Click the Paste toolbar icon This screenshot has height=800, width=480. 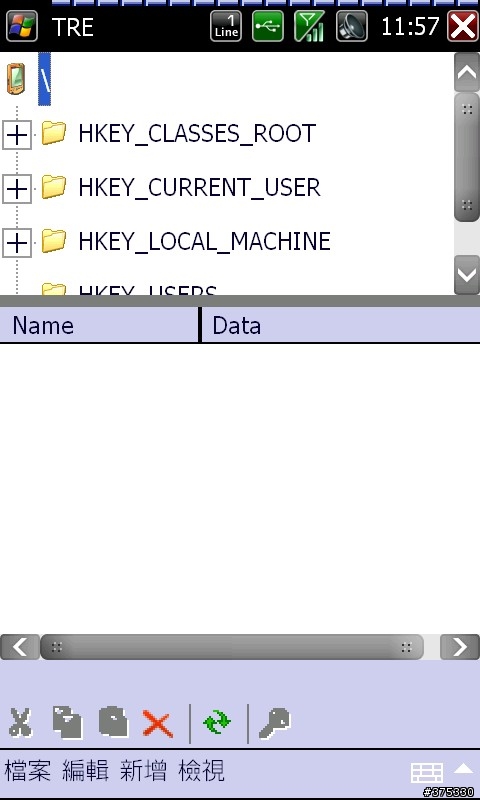(x=113, y=722)
